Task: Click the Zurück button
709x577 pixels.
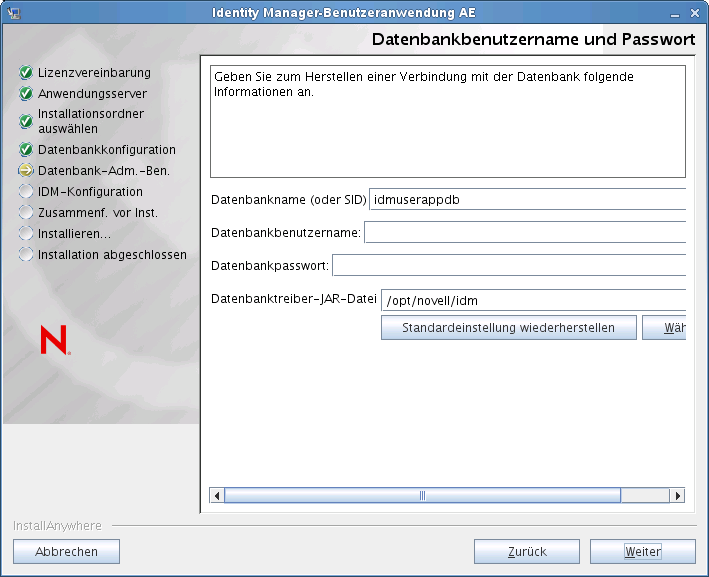Action: pos(527,552)
